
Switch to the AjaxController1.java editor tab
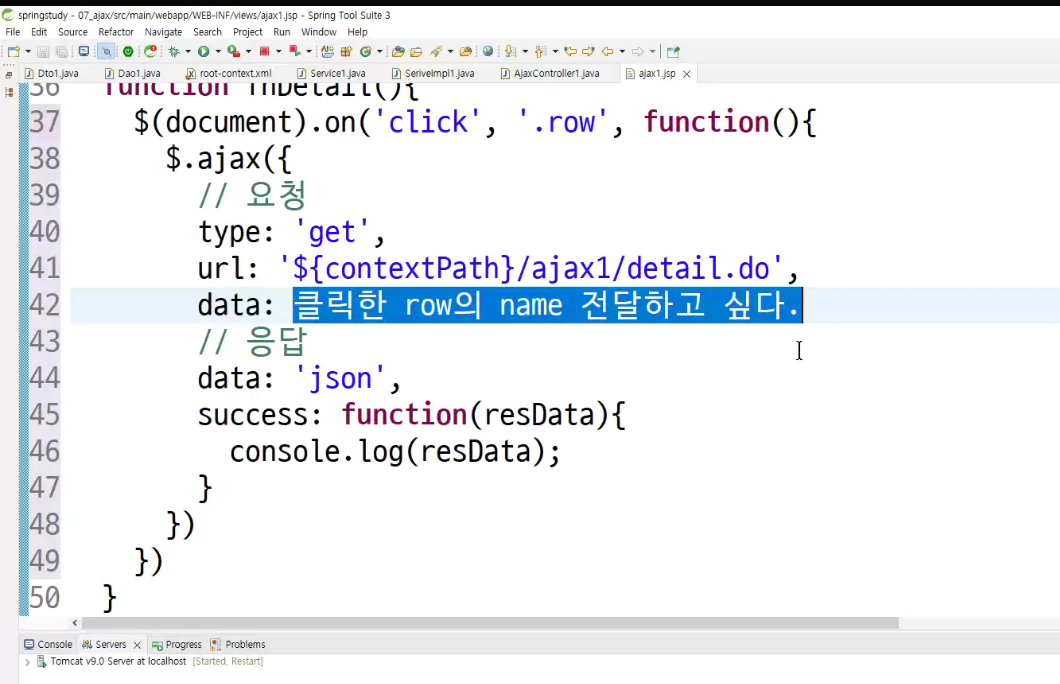(550, 73)
